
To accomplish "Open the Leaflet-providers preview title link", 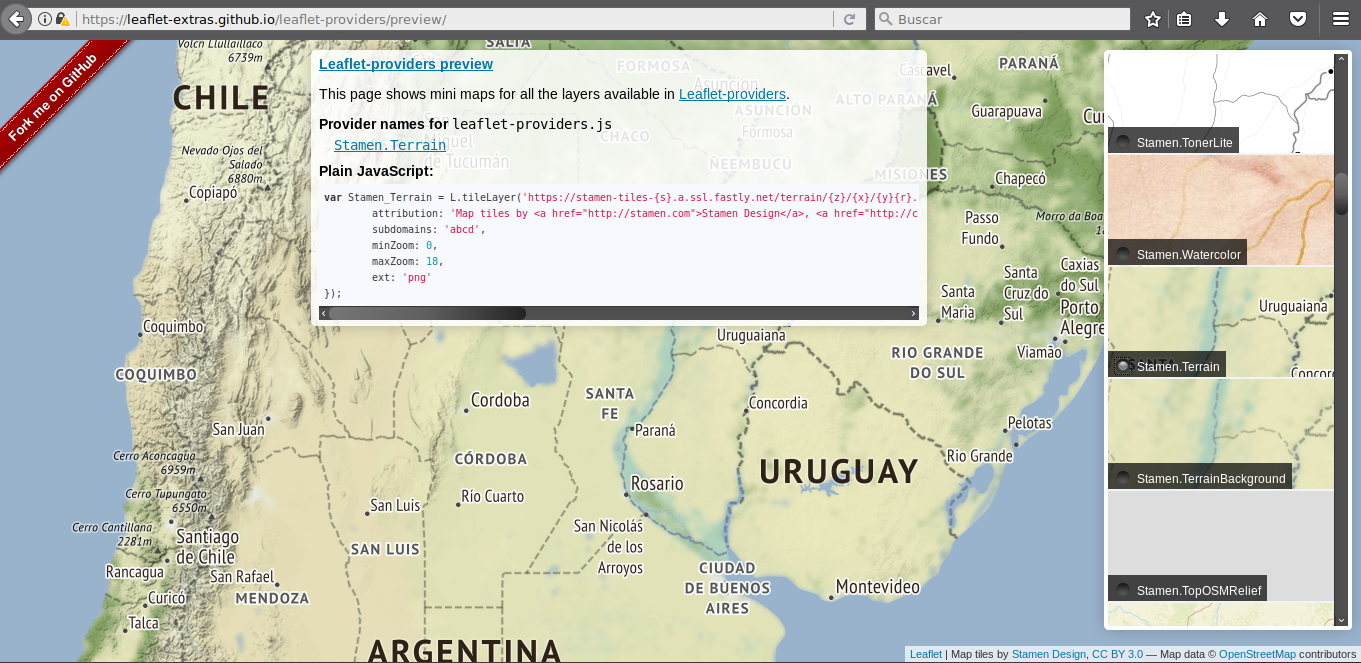I will click(405, 64).
